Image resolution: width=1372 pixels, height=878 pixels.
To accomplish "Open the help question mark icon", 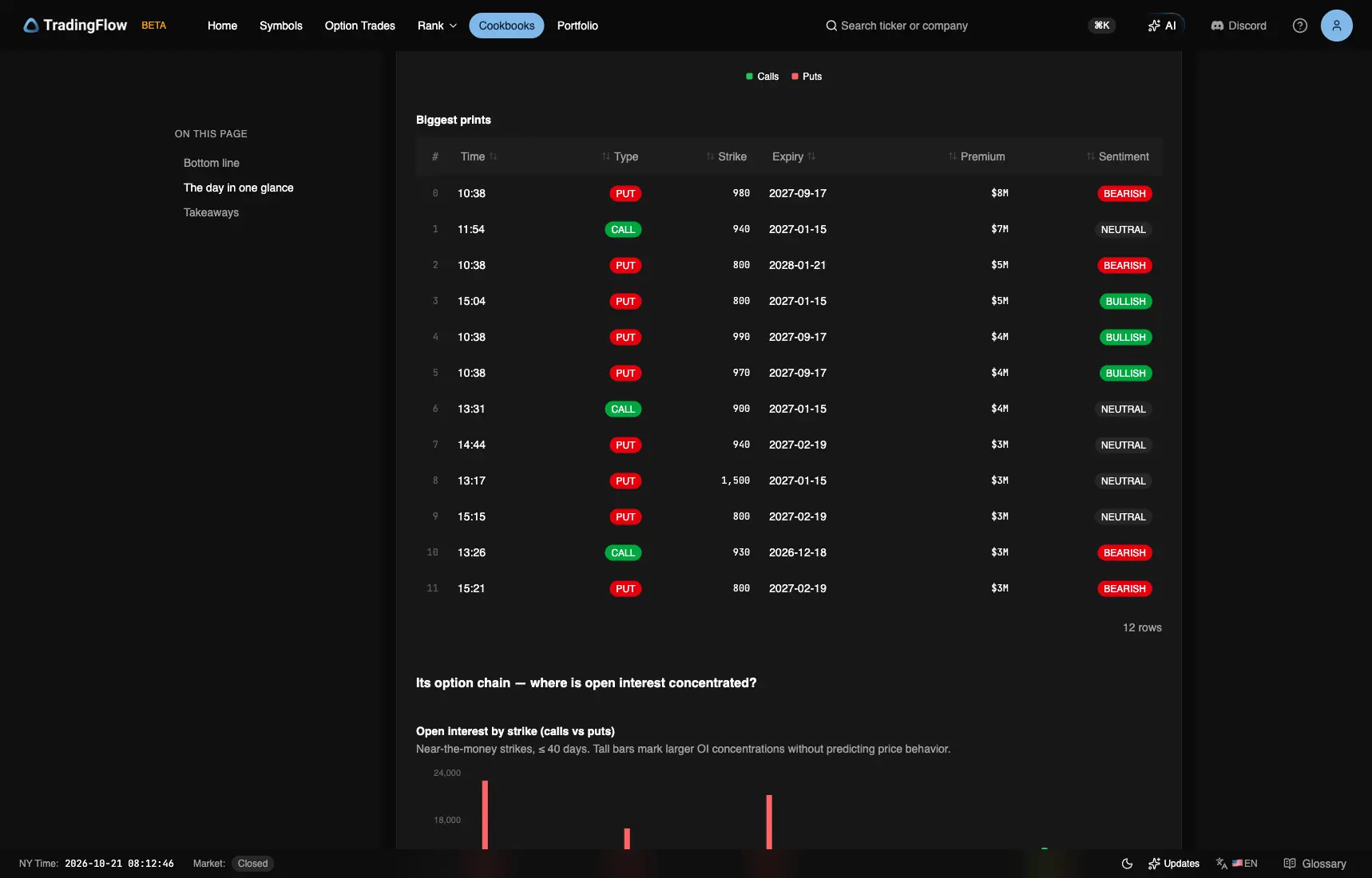I will [x=1300, y=26].
